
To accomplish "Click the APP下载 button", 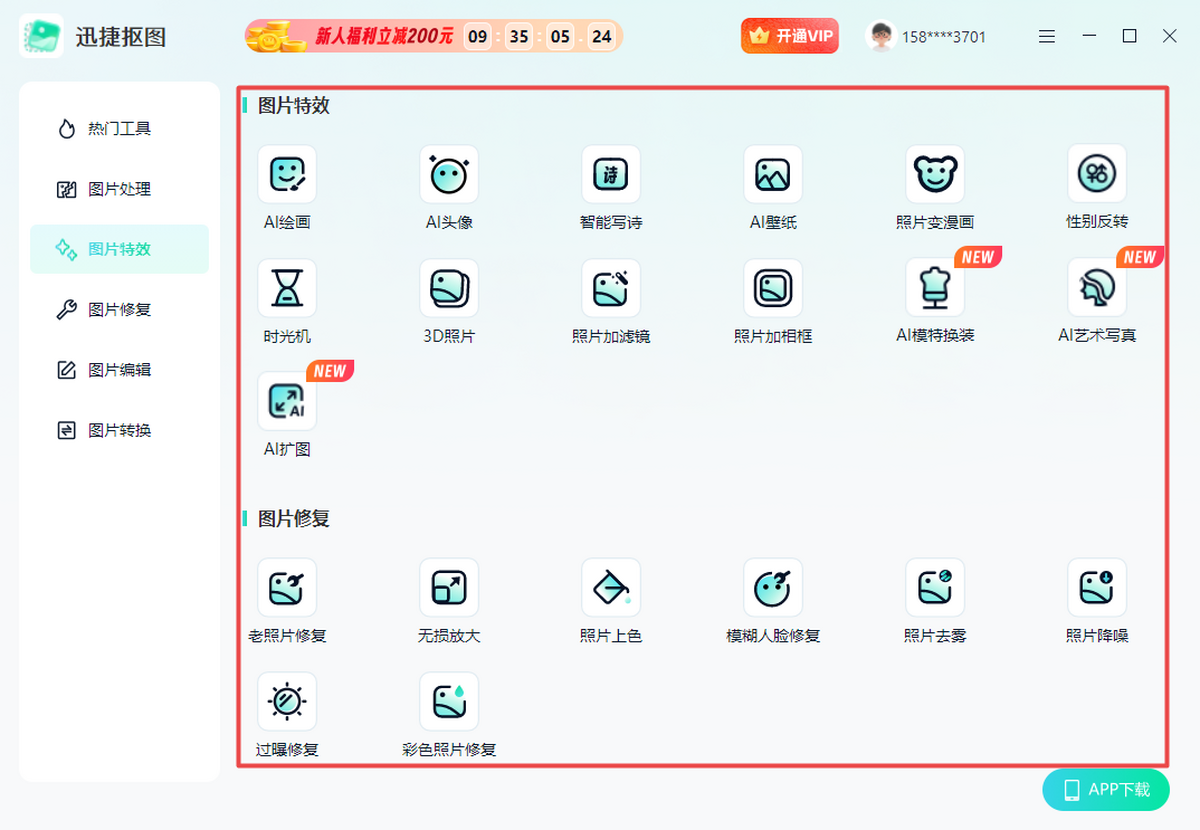I will coord(1106,790).
